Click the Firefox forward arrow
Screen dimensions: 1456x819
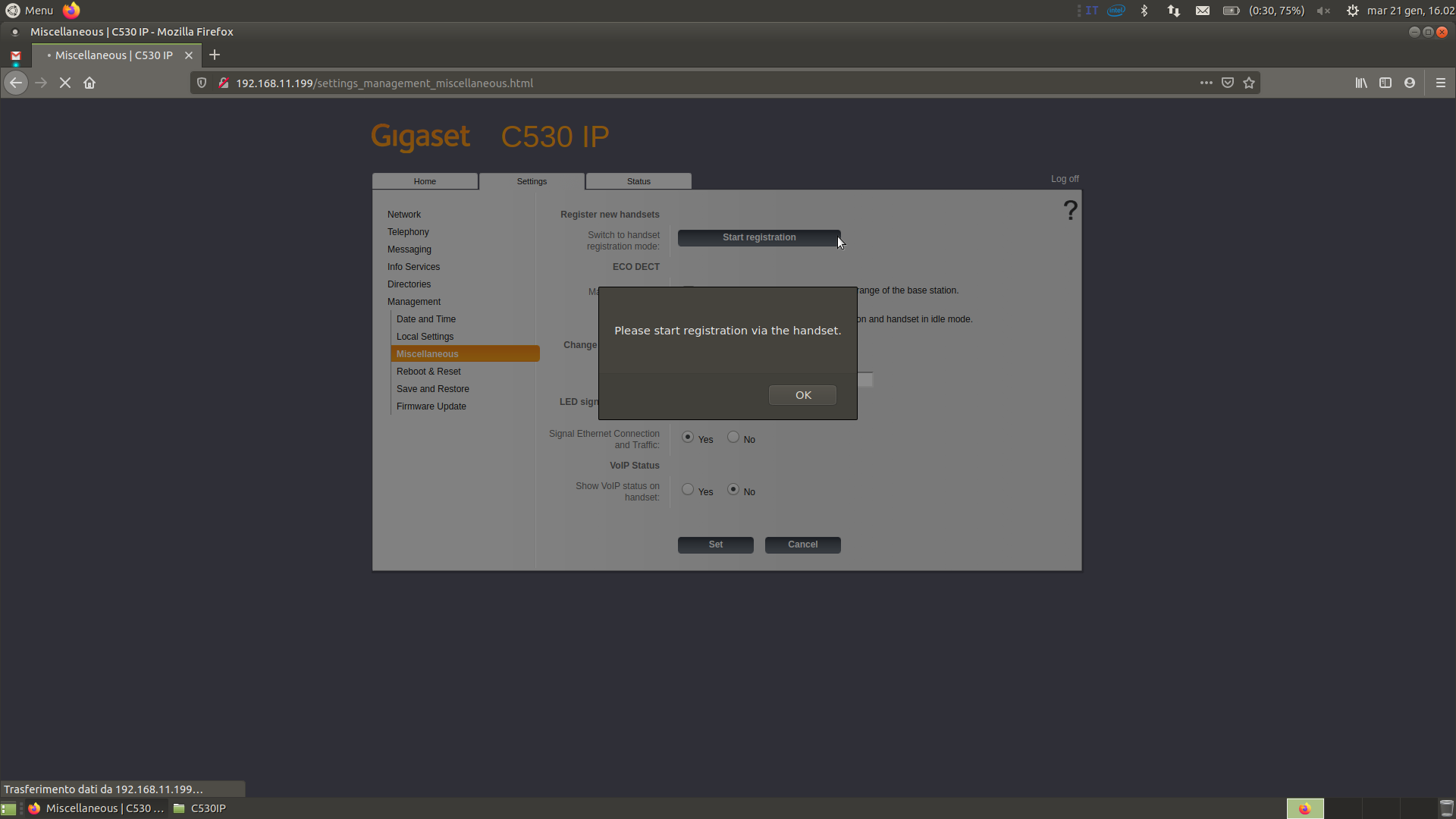click(x=41, y=83)
